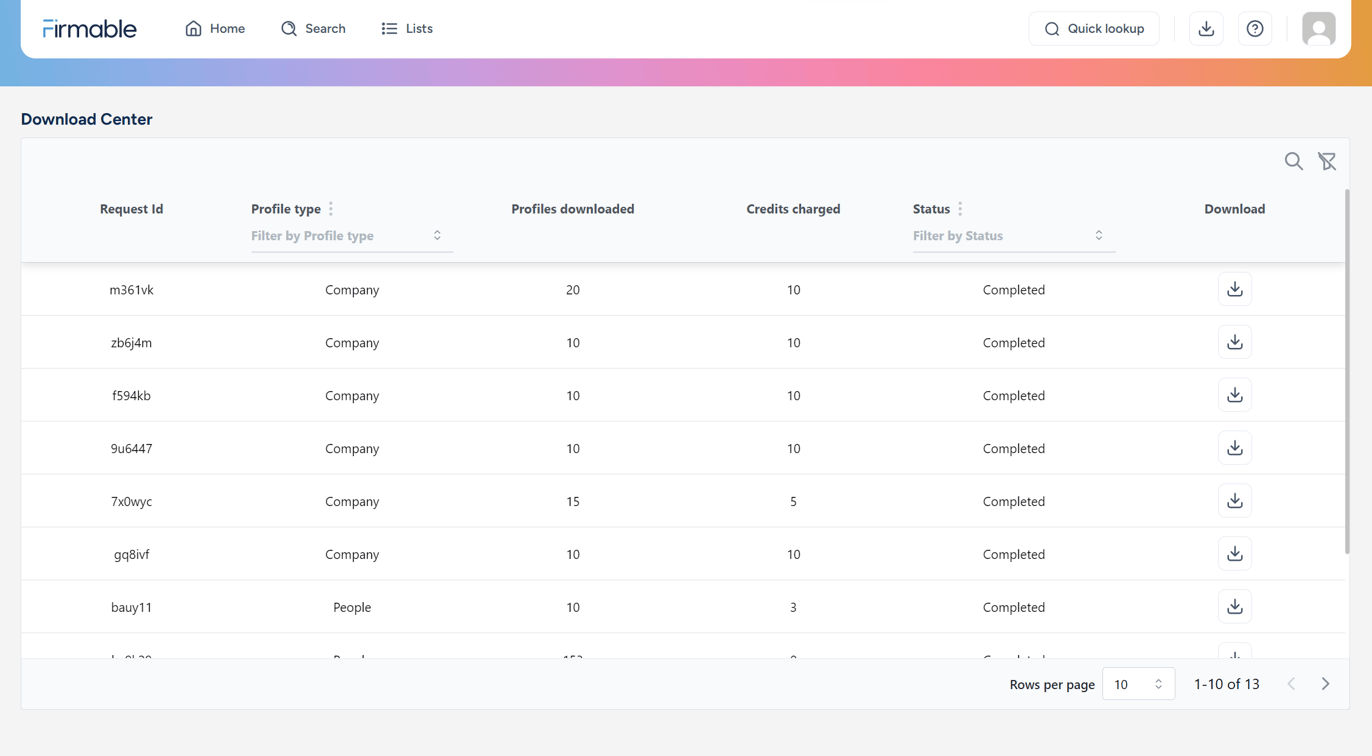Expand the Filter by Profile type dropdown
Viewport: 1372px width, 756px height.
coord(351,236)
